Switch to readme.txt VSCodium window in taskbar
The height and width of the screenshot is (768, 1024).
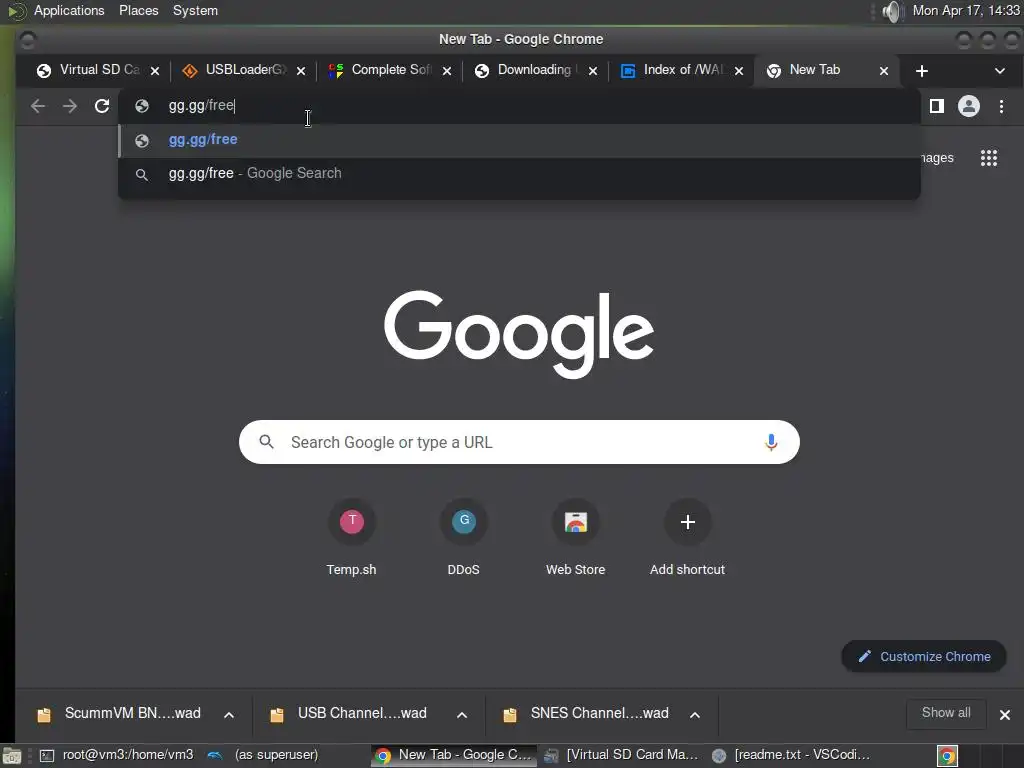(792, 756)
